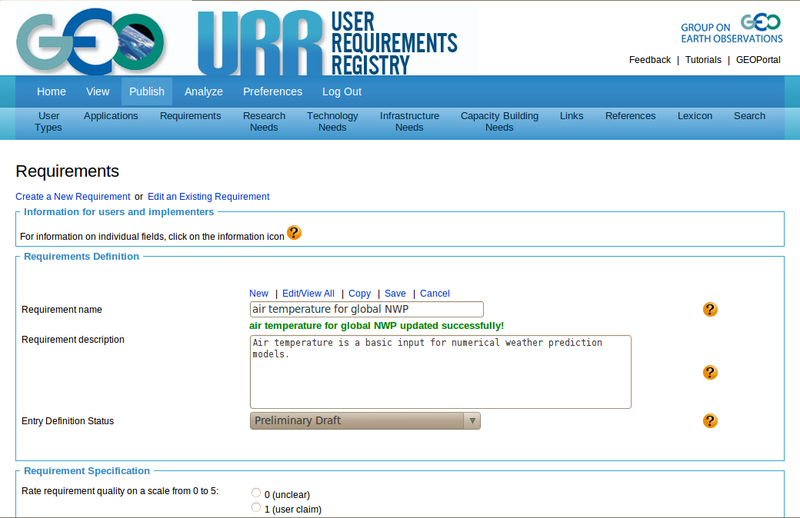Click in the Requirement description text area
800x518 pixels.
point(440,372)
